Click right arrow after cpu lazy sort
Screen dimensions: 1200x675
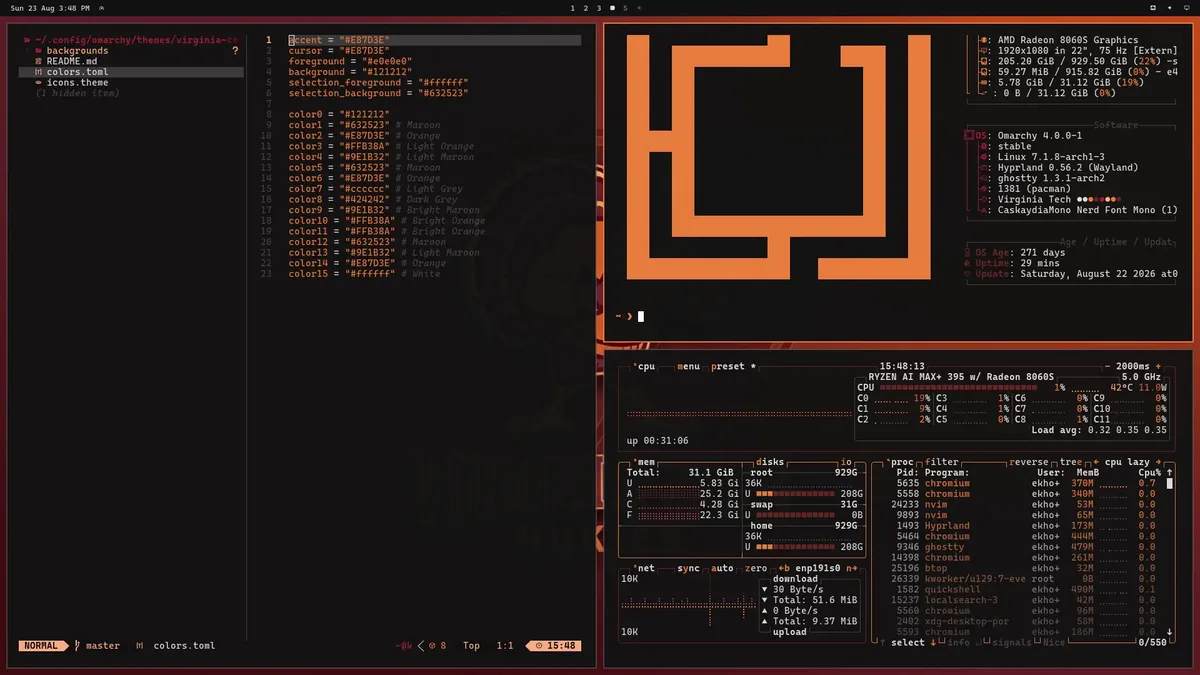click(x=1158, y=462)
